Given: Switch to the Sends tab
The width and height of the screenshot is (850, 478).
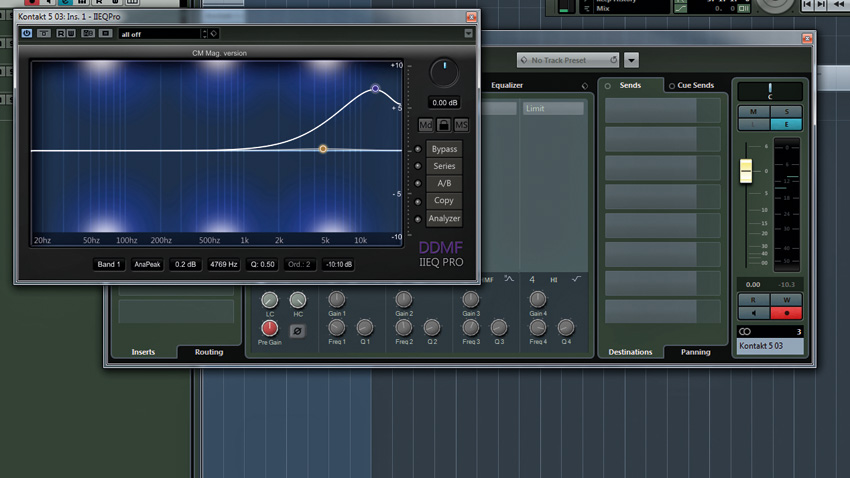Looking at the screenshot, I should (630, 85).
